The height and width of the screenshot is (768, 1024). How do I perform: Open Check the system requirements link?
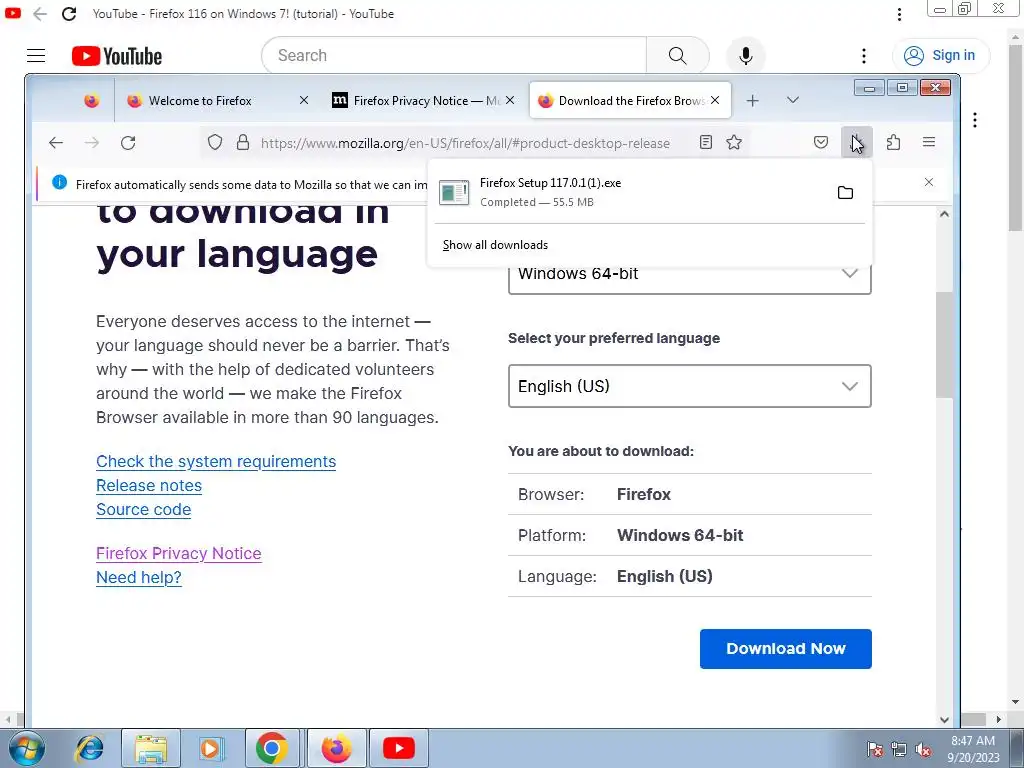pos(216,462)
